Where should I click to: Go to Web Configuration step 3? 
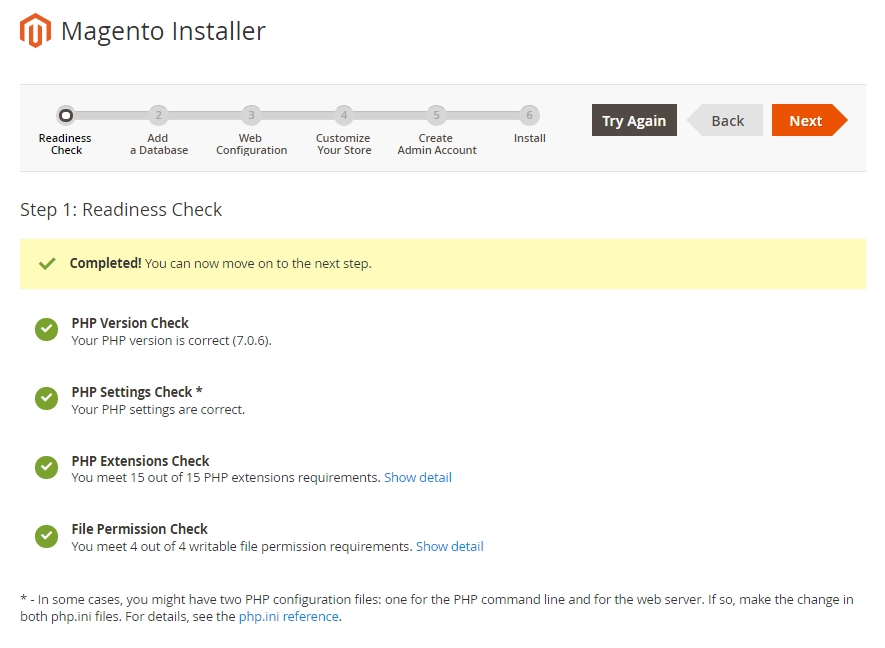pyautogui.click(x=251, y=115)
